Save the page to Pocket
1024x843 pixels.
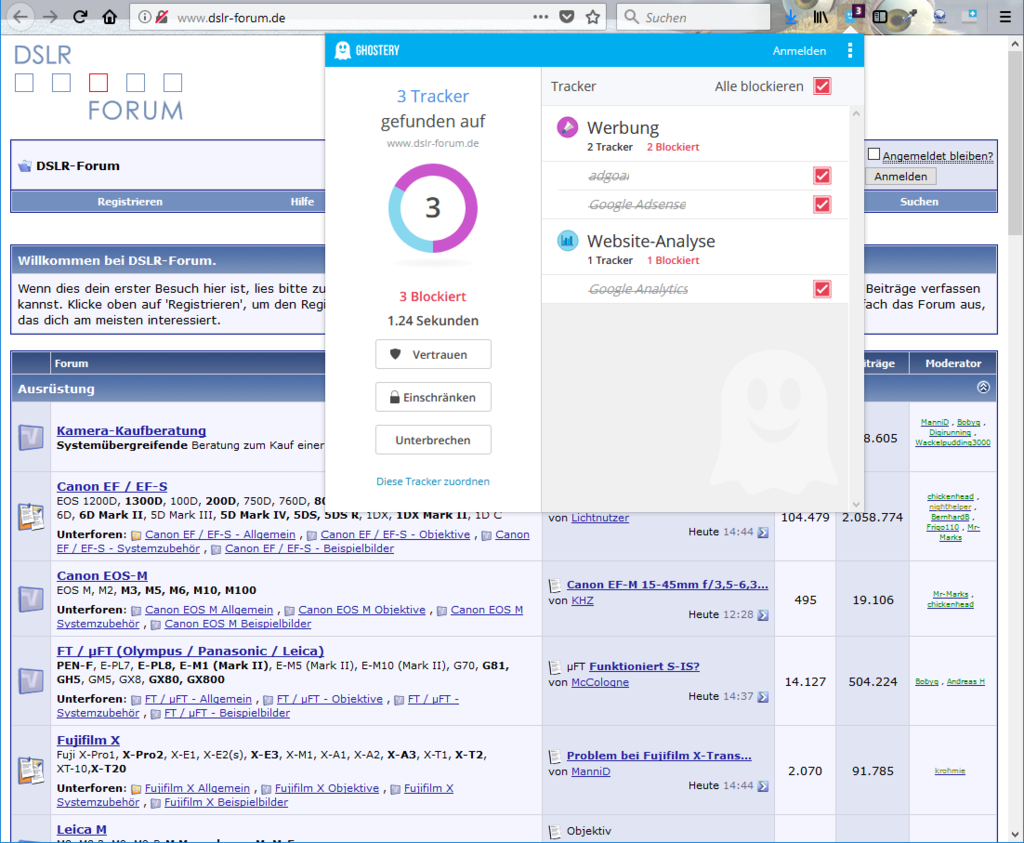(x=567, y=17)
